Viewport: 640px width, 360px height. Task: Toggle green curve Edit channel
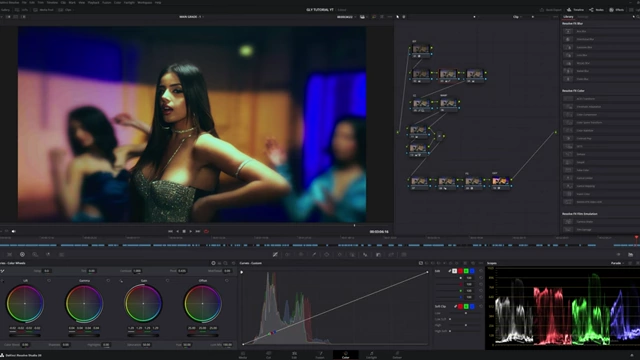(466, 271)
